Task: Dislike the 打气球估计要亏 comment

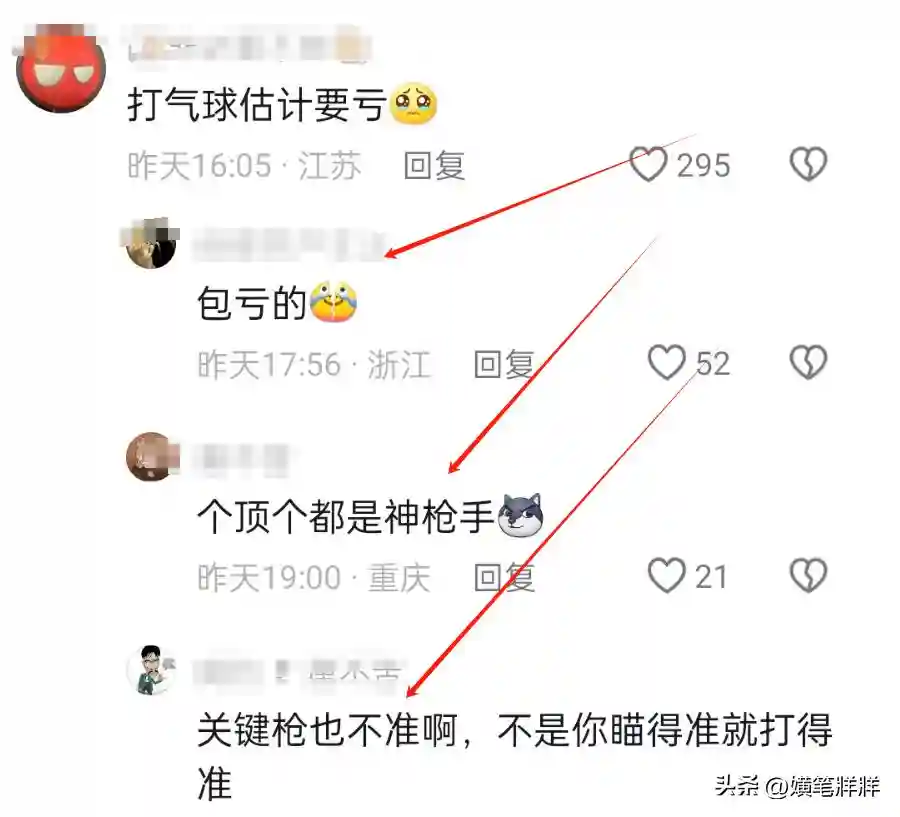Action: (x=808, y=165)
